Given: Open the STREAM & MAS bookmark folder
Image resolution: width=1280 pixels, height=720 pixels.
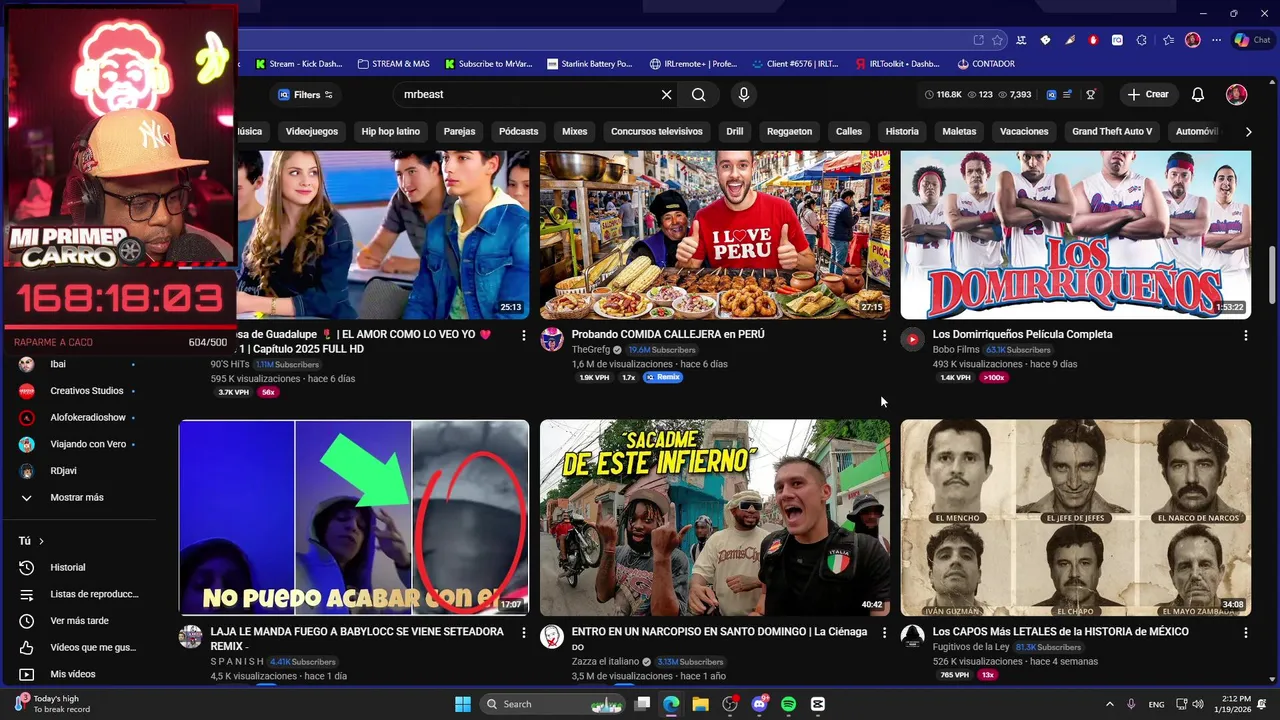Looking at the screenshot, I should pyautogui.click(x=393, y=64).
